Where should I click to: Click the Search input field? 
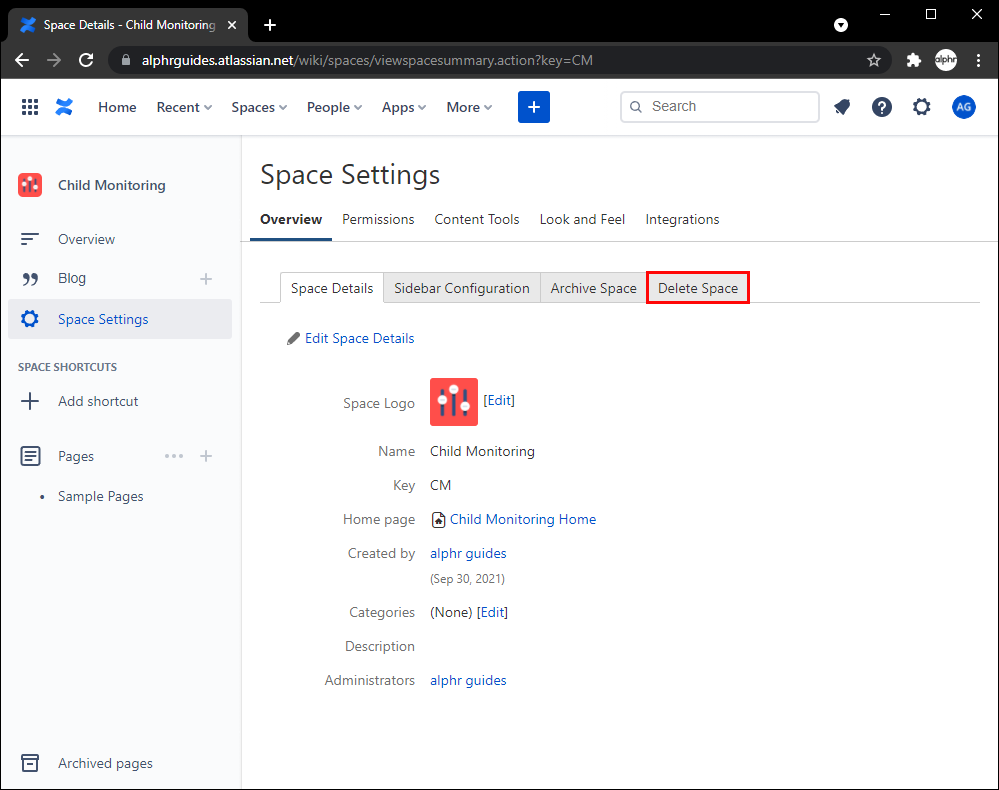pos(730,107)
